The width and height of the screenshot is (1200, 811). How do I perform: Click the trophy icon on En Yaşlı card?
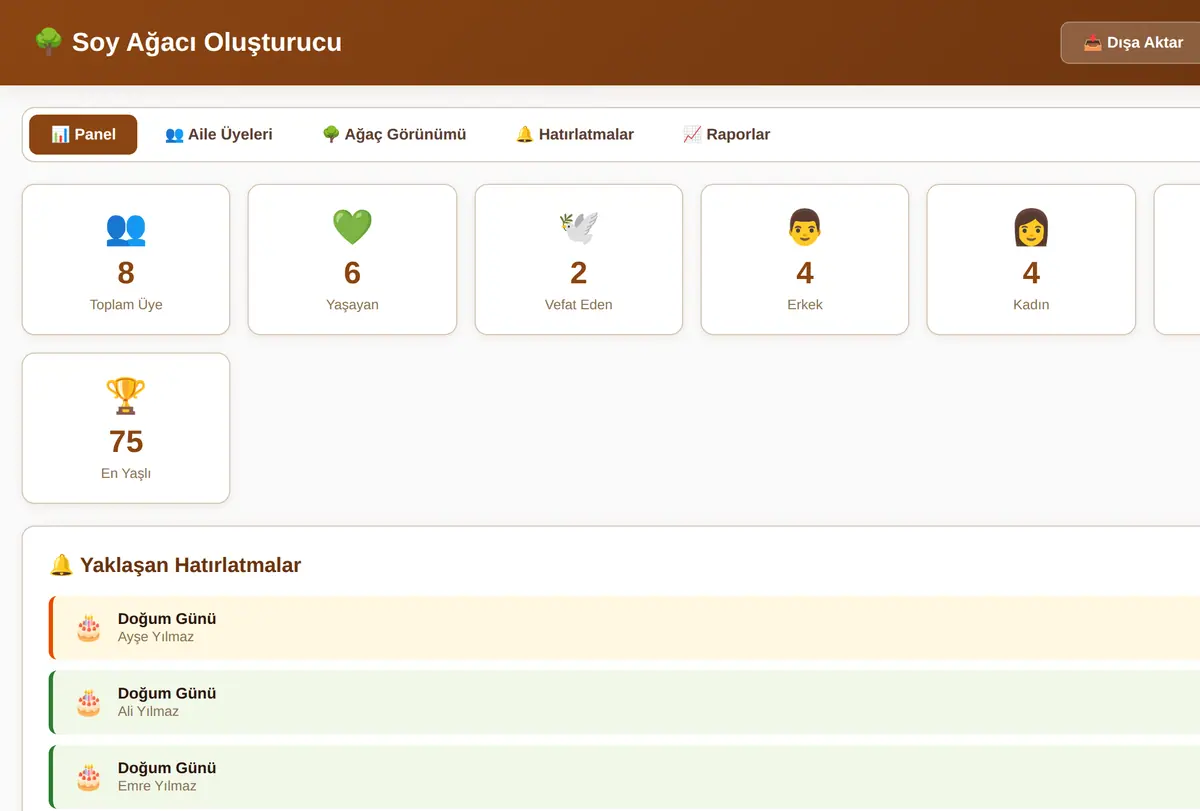126,396
